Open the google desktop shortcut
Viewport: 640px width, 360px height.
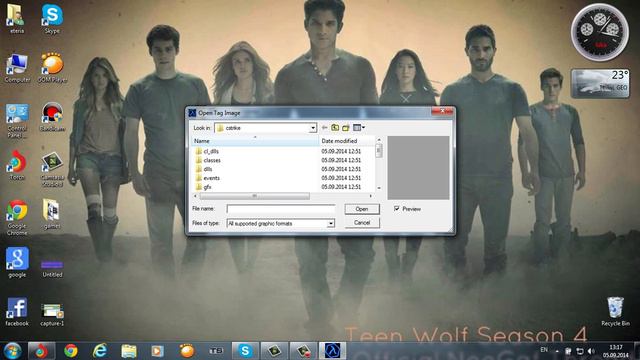17,262
